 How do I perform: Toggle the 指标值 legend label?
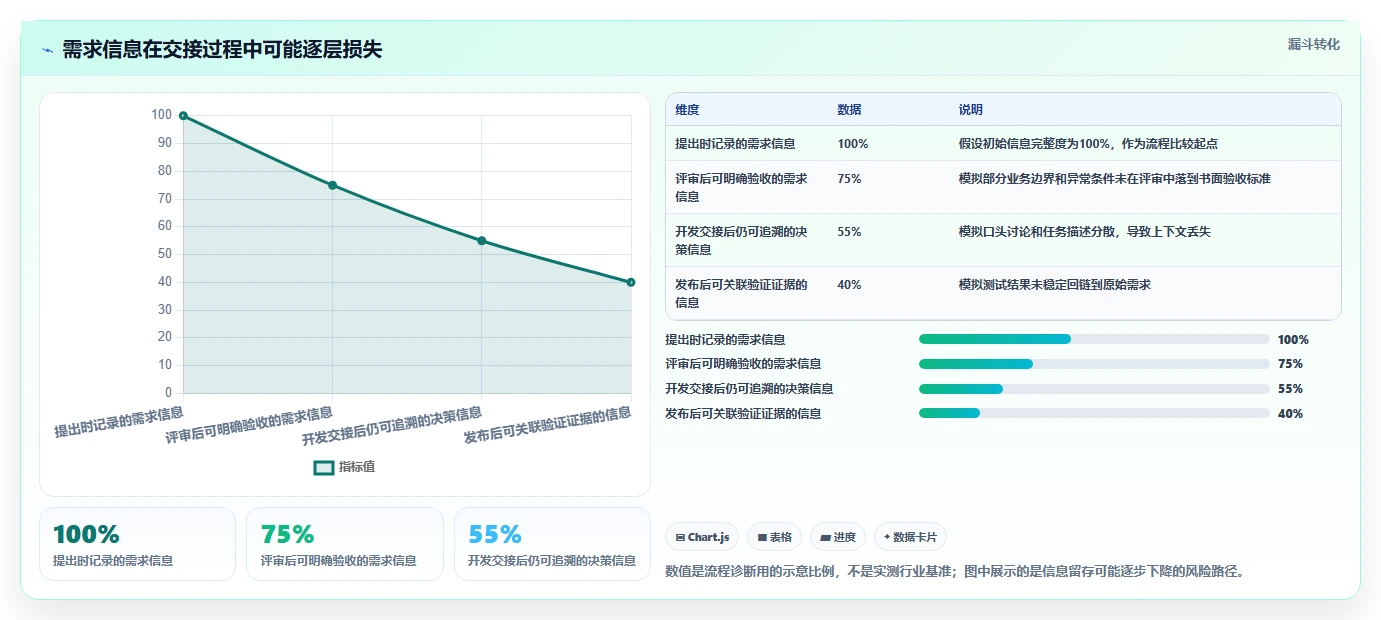point(357,467)
